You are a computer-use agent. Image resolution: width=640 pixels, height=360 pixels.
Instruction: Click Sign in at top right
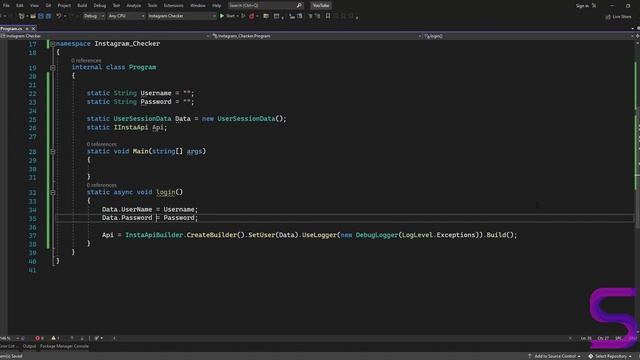tap(582, 6)
